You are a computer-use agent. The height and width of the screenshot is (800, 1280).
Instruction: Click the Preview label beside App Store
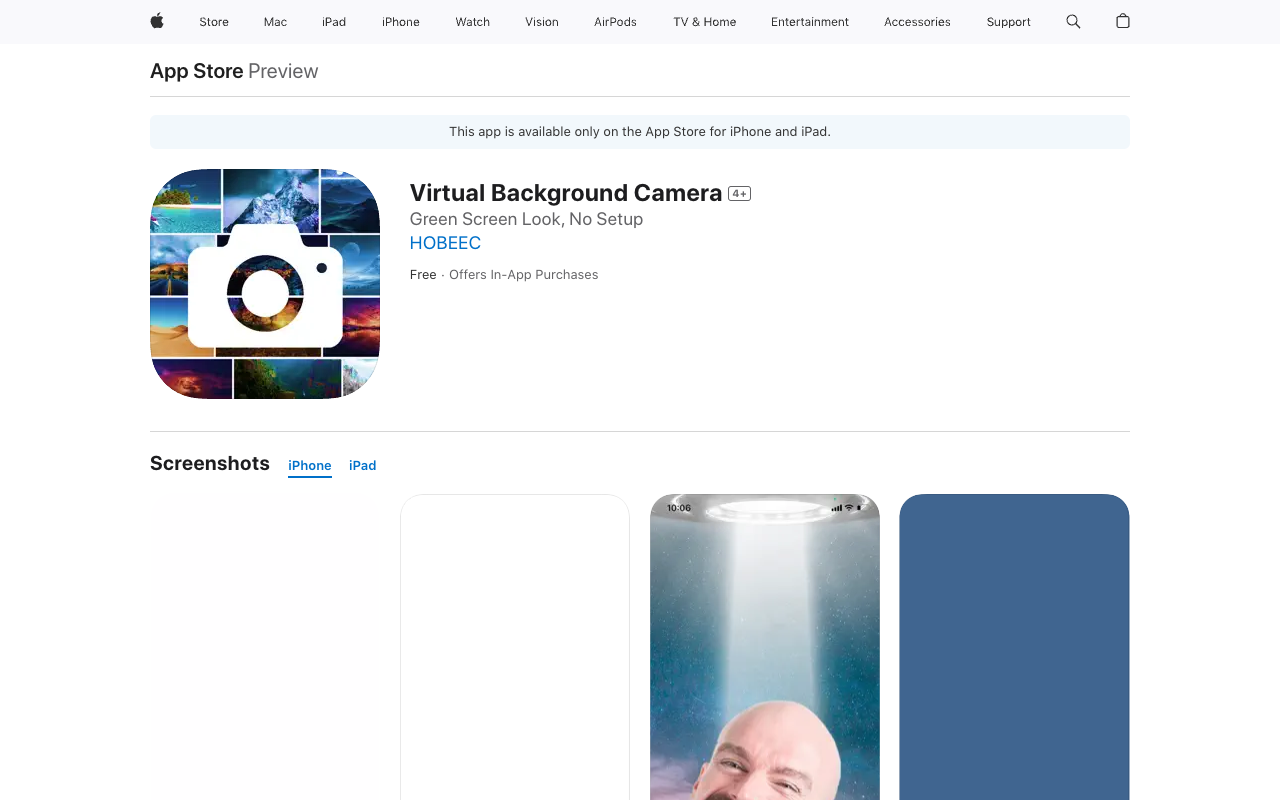coord(283,71)
